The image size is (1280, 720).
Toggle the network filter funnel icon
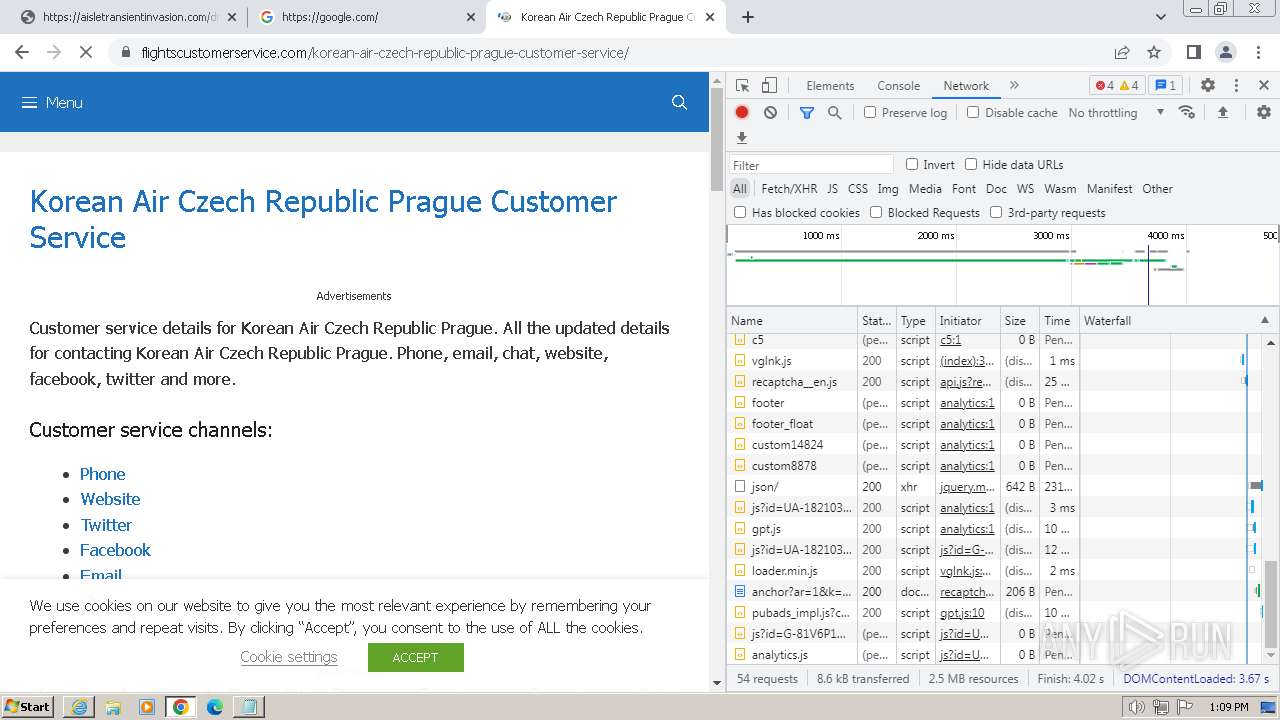click(x=807, y=113)
